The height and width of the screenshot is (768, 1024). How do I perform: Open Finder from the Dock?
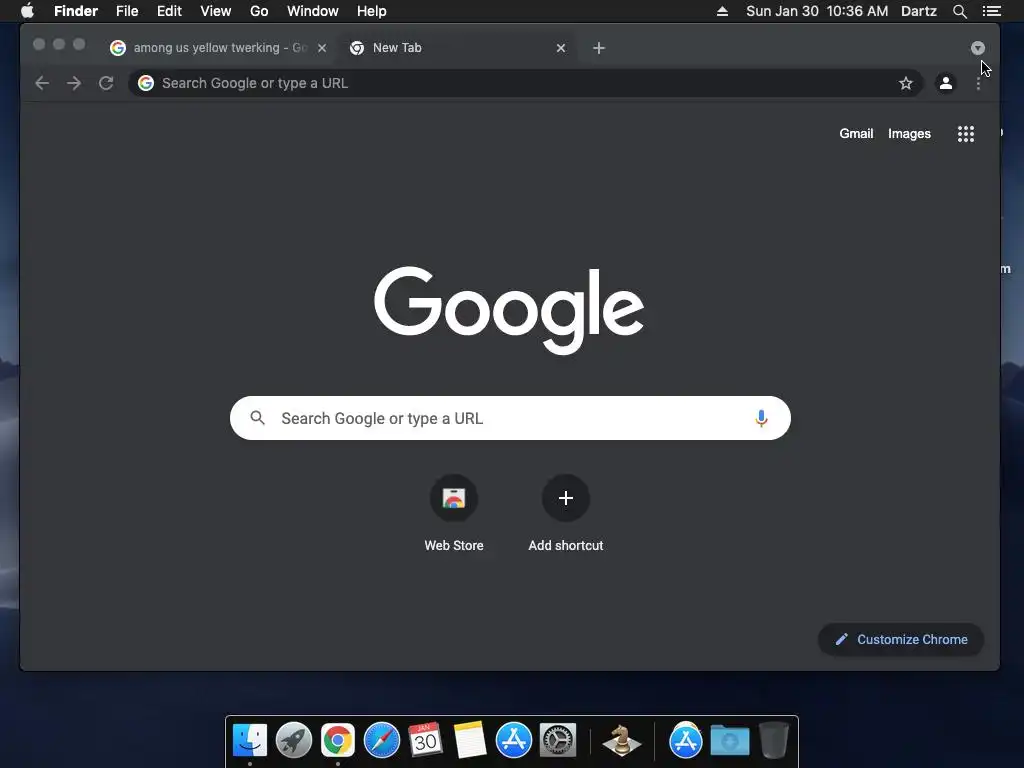(250, 740)
